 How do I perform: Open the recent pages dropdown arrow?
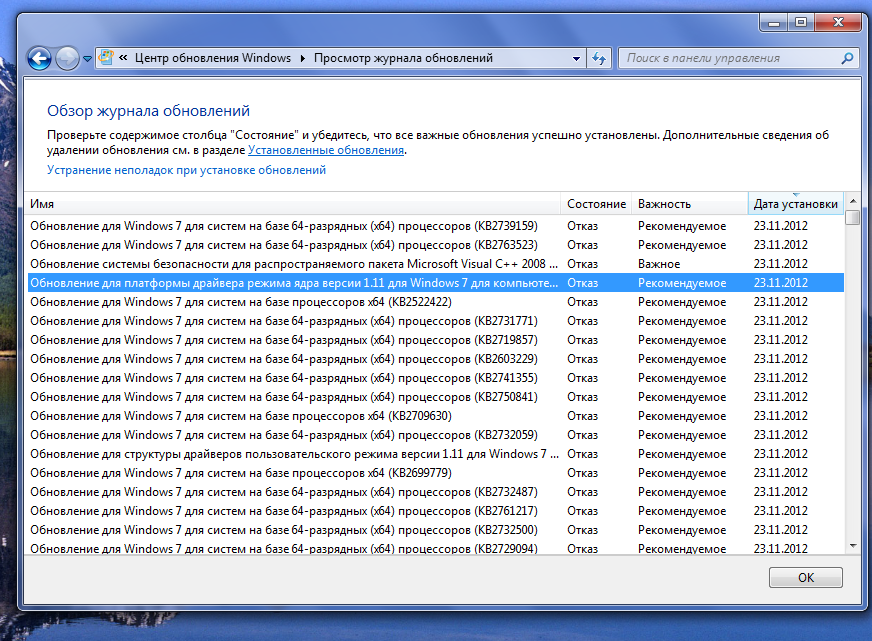point(87,58)
